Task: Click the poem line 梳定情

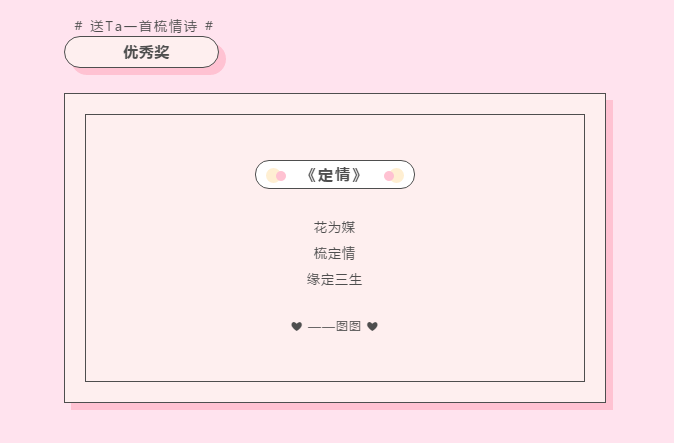Action: 334,253
